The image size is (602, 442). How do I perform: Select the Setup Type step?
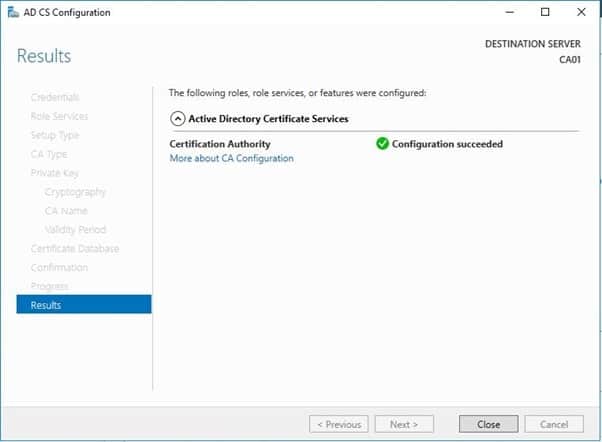point(55,135)
